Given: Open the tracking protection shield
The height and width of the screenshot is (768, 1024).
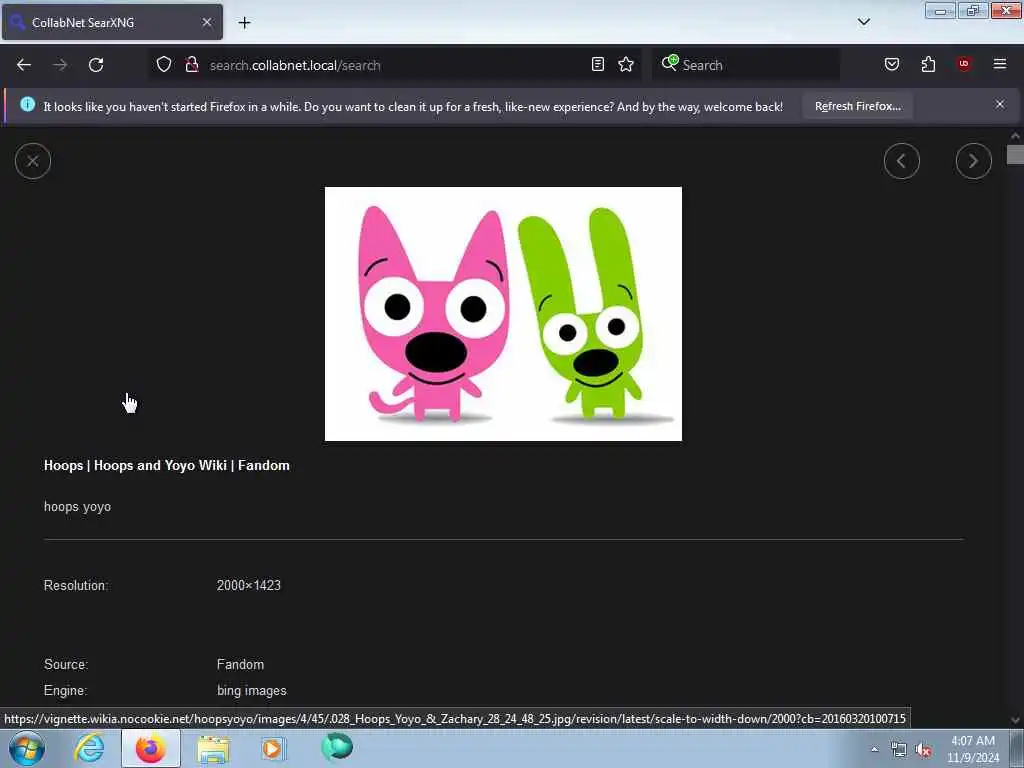Looking at the screenshot, I should [x=164, y=65].
